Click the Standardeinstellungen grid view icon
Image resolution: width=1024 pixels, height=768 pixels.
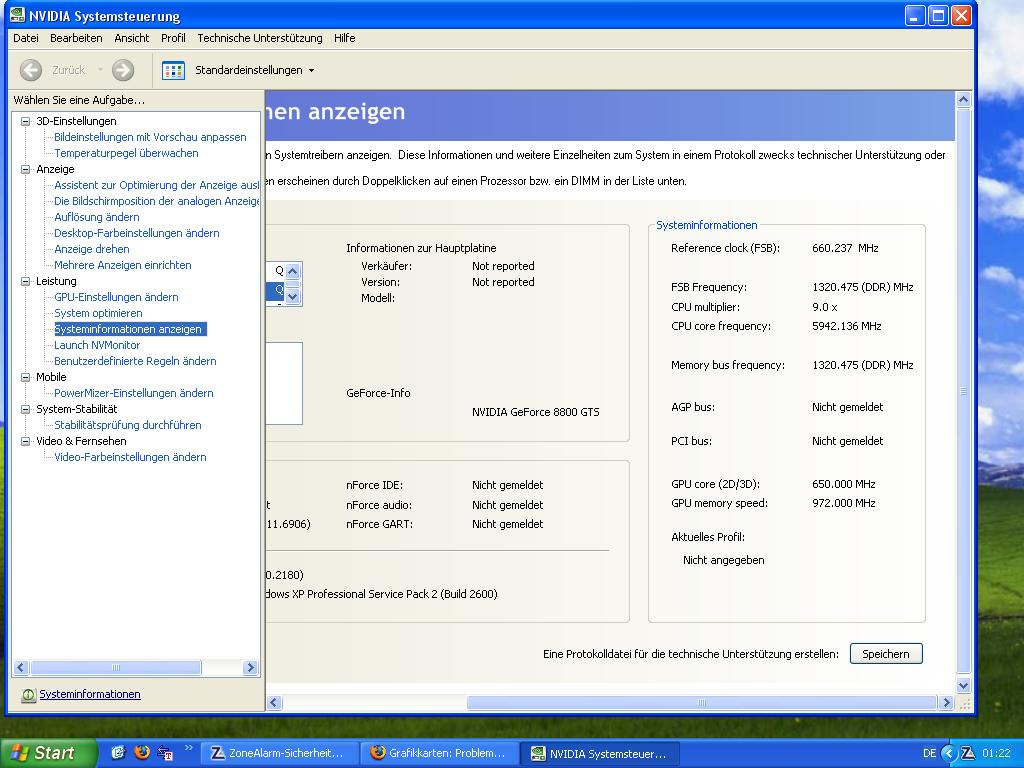click(173, 70)
